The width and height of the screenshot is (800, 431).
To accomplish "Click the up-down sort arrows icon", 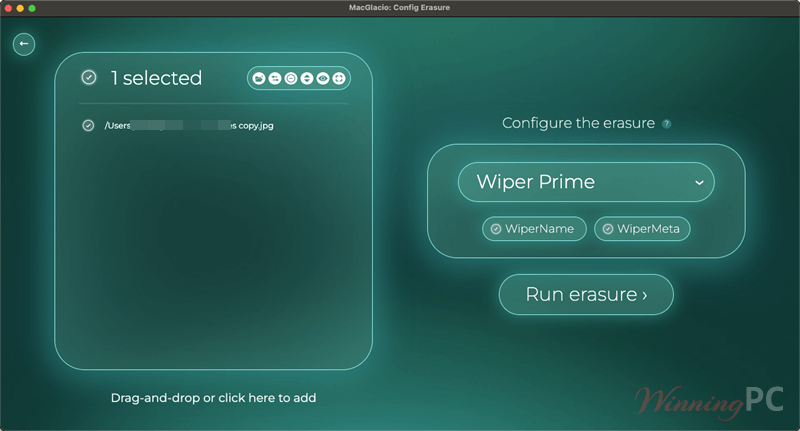I will pyautogui.click(x=307, y=79).
